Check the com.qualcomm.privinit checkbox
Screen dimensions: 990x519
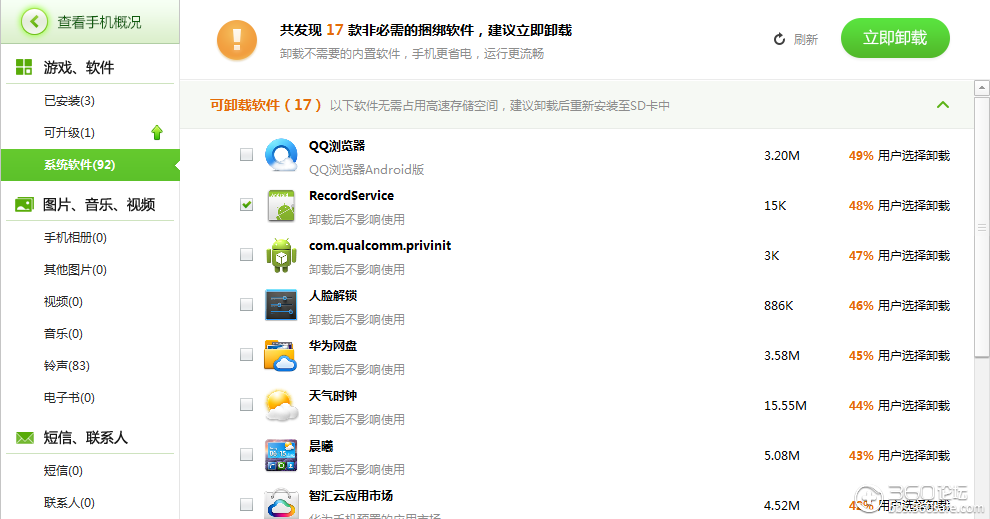(246, 254)
